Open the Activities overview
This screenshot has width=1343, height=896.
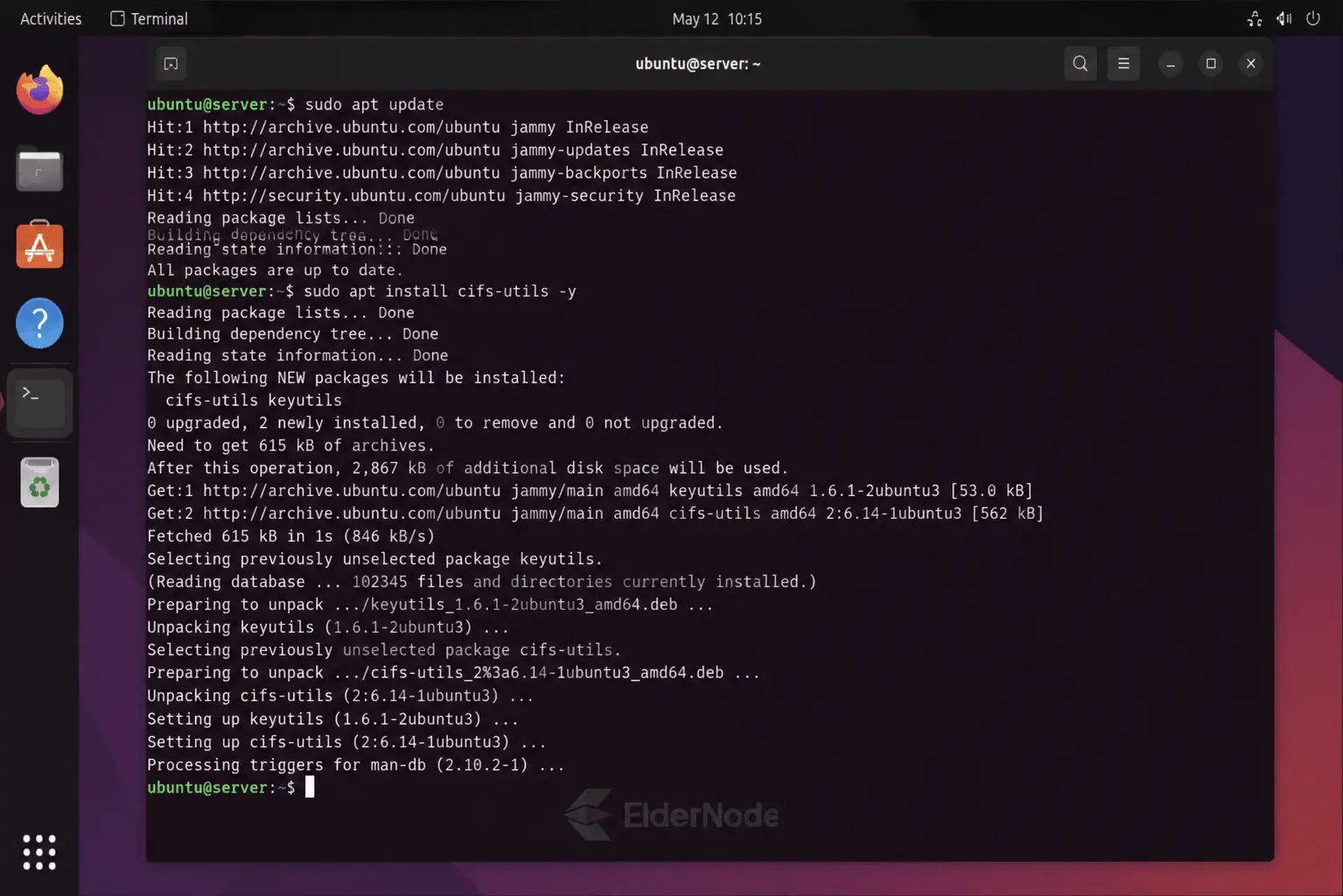coord(51,18)
